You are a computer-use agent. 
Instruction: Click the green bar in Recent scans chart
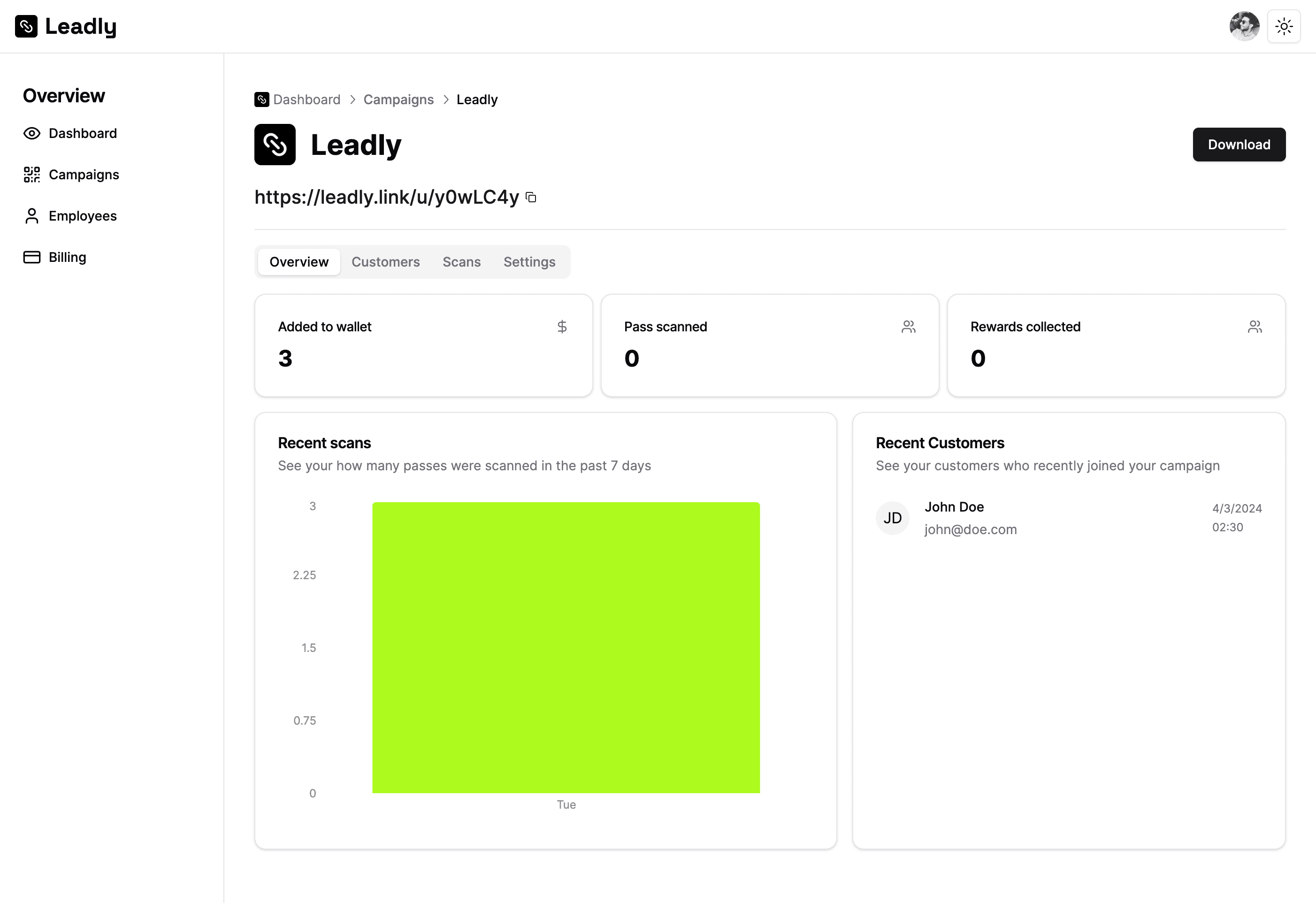pos(565,648)
